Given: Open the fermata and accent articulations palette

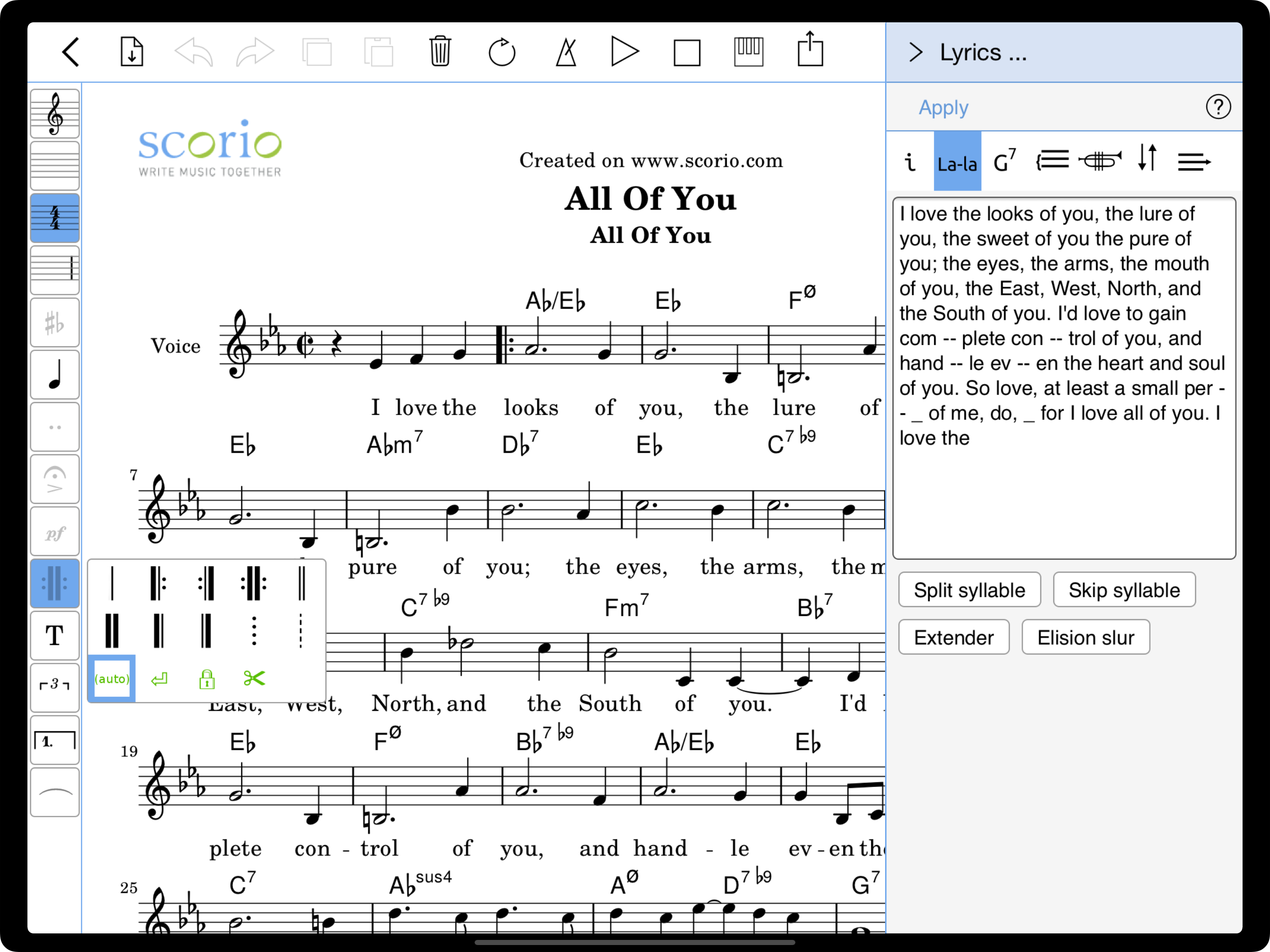Looking at the screenshot, I should point(54,479).
